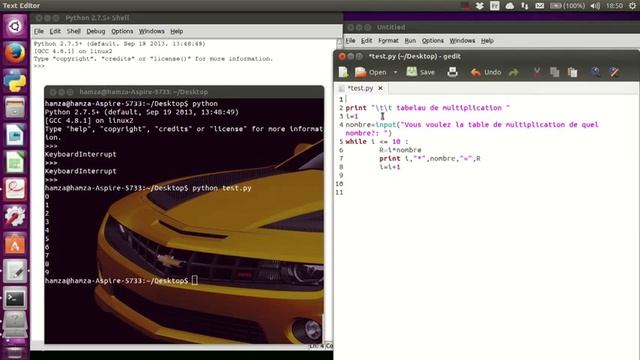
Task: Open the battery (100%) indicator
Action: pos(567,6)
